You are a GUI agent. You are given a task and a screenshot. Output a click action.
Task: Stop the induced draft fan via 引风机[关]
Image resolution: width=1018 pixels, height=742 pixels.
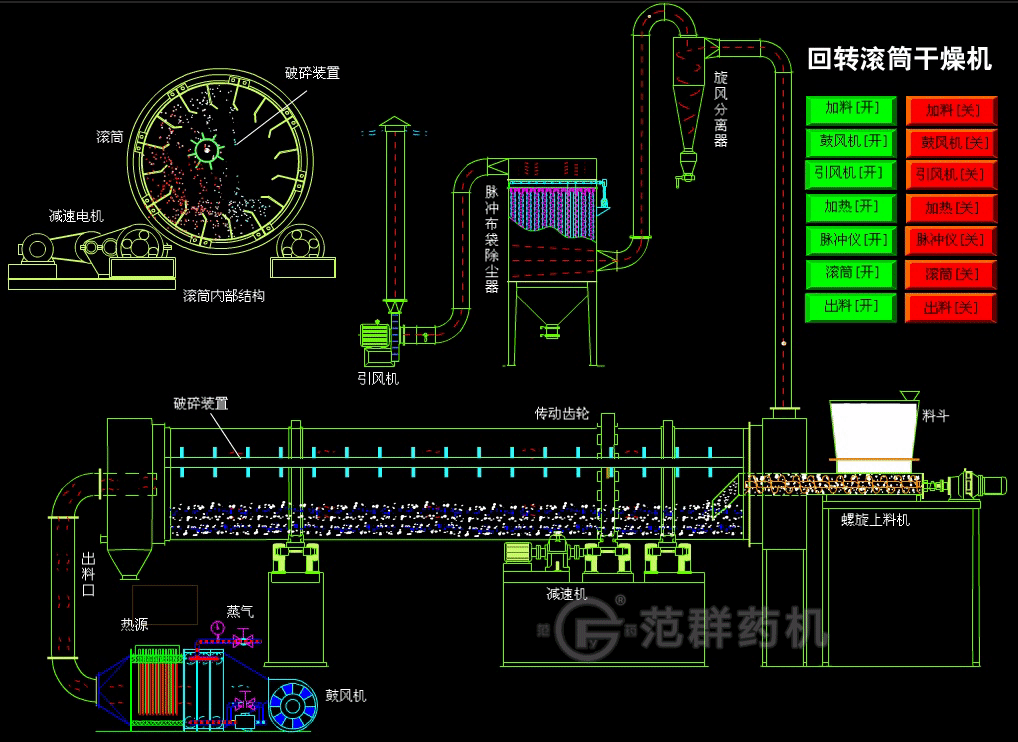pyautogui.click(x=952, y=175)
